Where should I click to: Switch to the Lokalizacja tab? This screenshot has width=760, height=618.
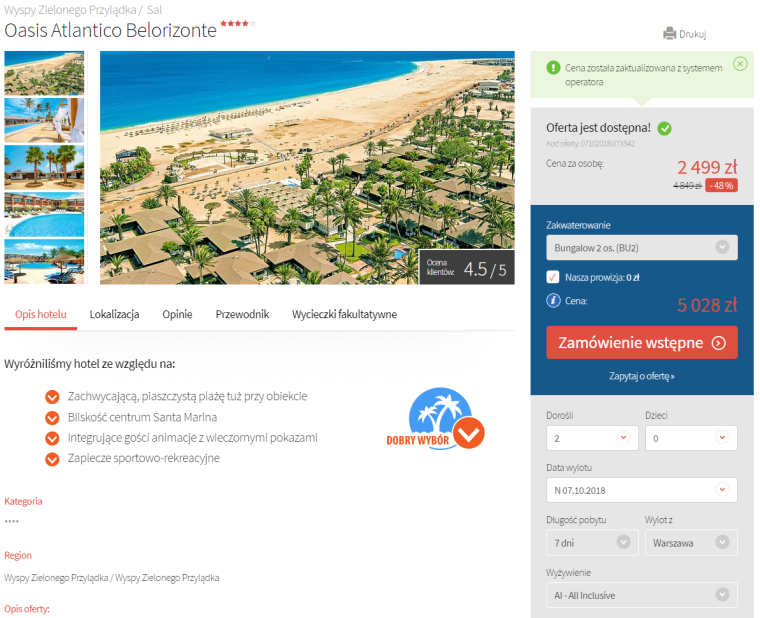[114, 314]
